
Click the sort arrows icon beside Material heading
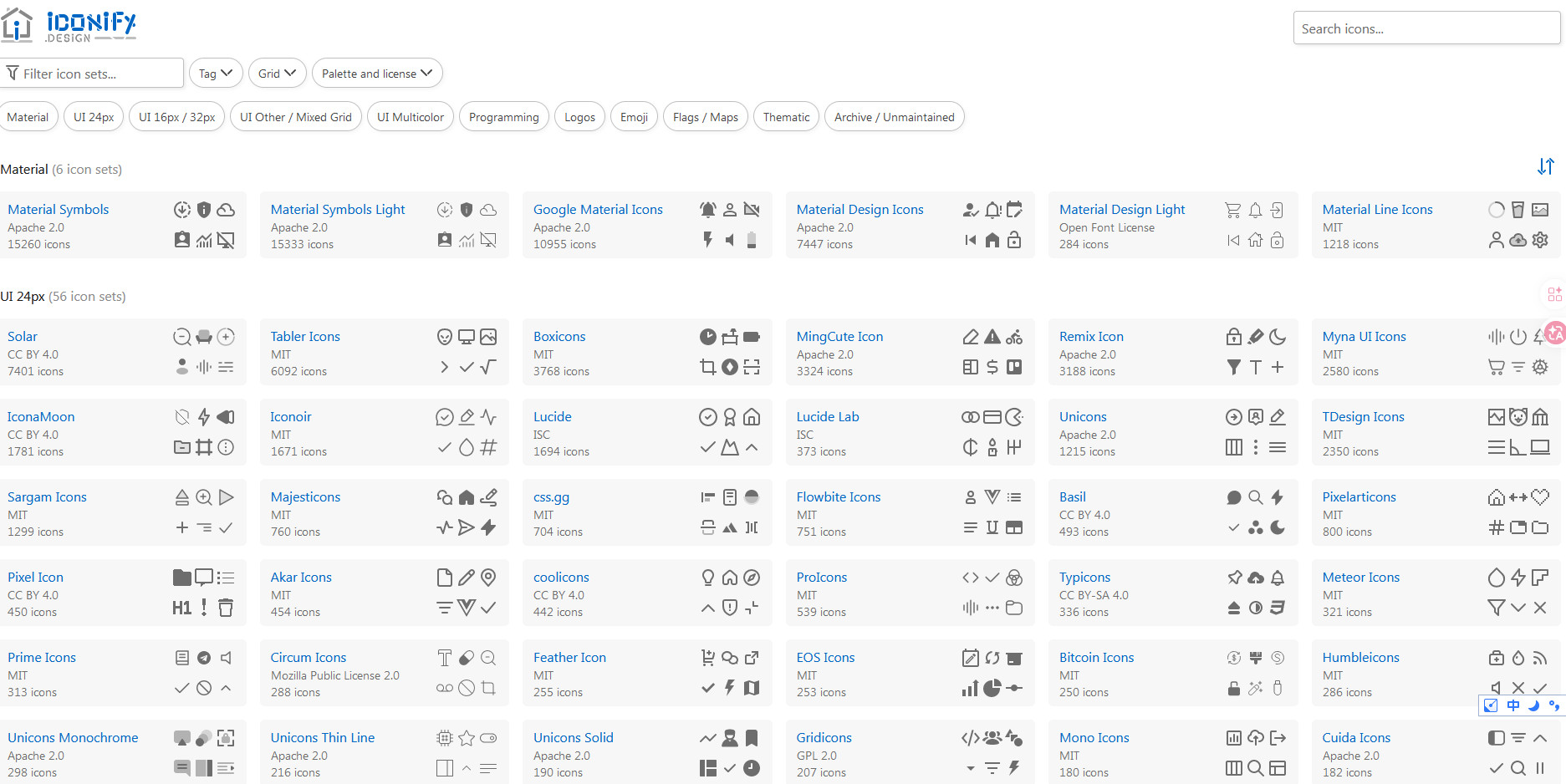pyautogui.click(x=1545, y=167)
